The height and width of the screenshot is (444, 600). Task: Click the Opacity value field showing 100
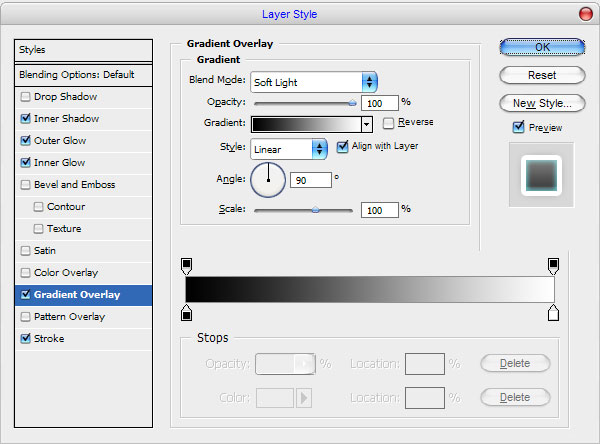[x=380, y=103]
